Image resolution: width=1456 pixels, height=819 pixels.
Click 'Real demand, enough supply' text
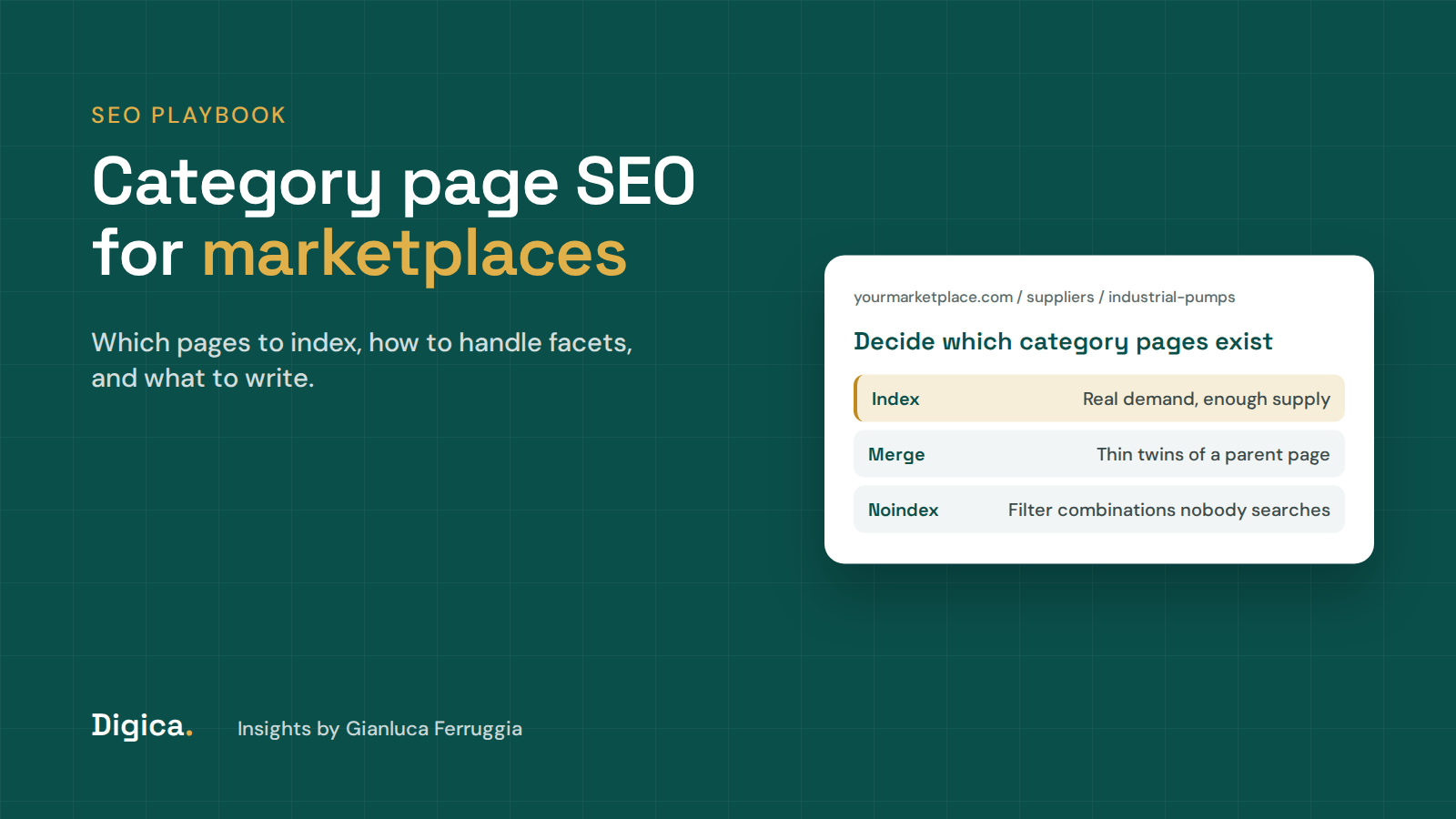tap(1206, 399)
